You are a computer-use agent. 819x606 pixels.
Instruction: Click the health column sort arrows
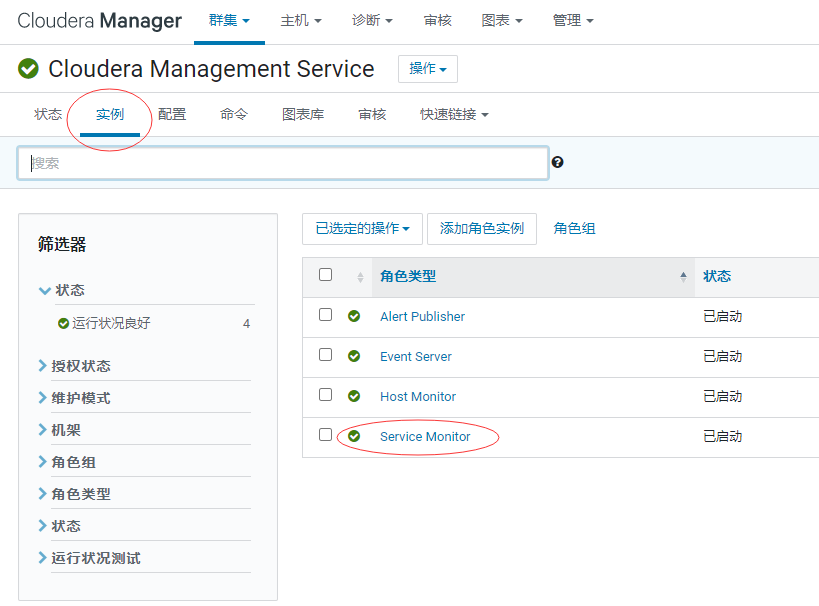click(360, 277)
